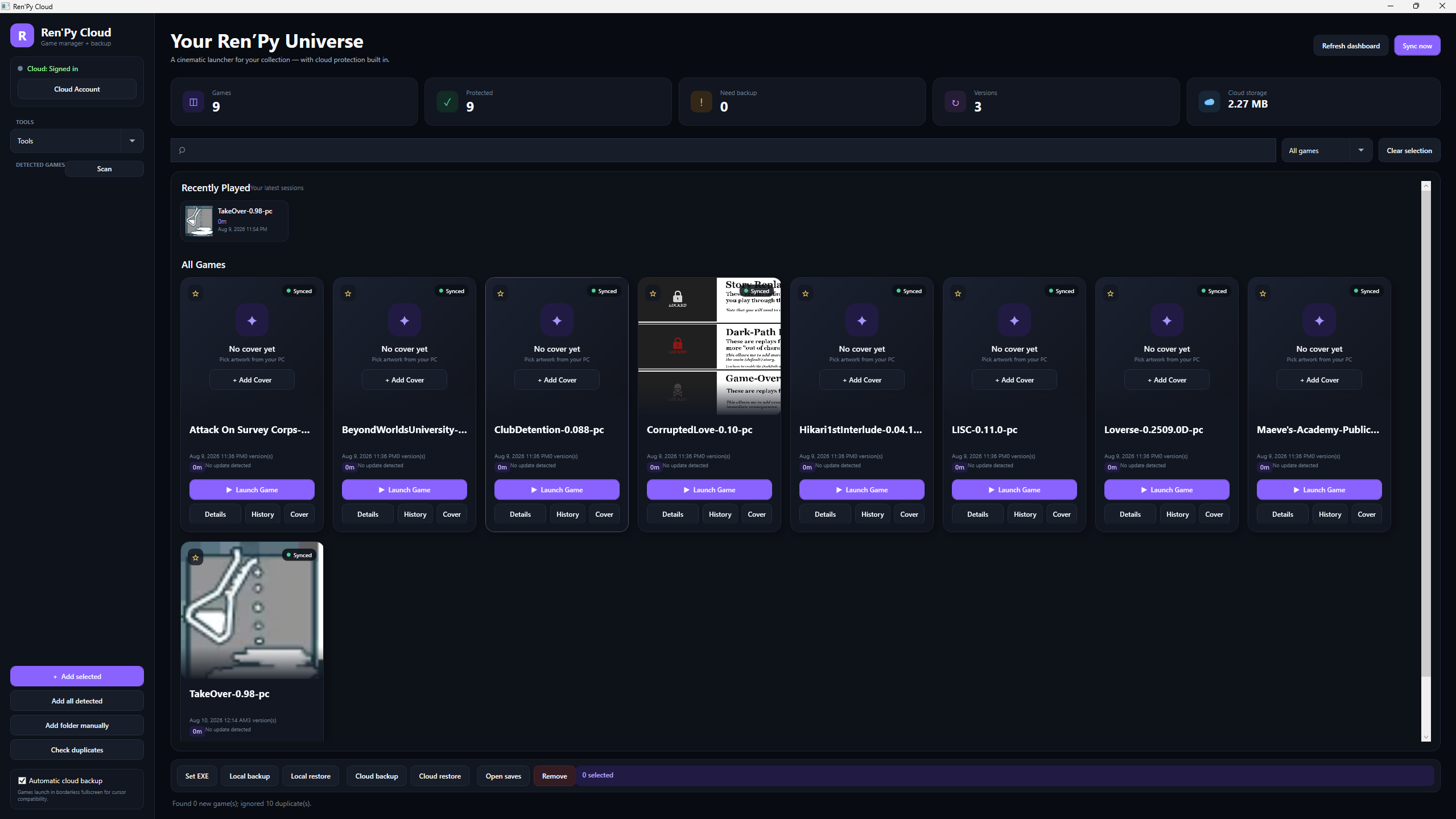This screenshot has height=819, width=1456.
Task: Check for duplicate games
Action: (x=77, y=750)
